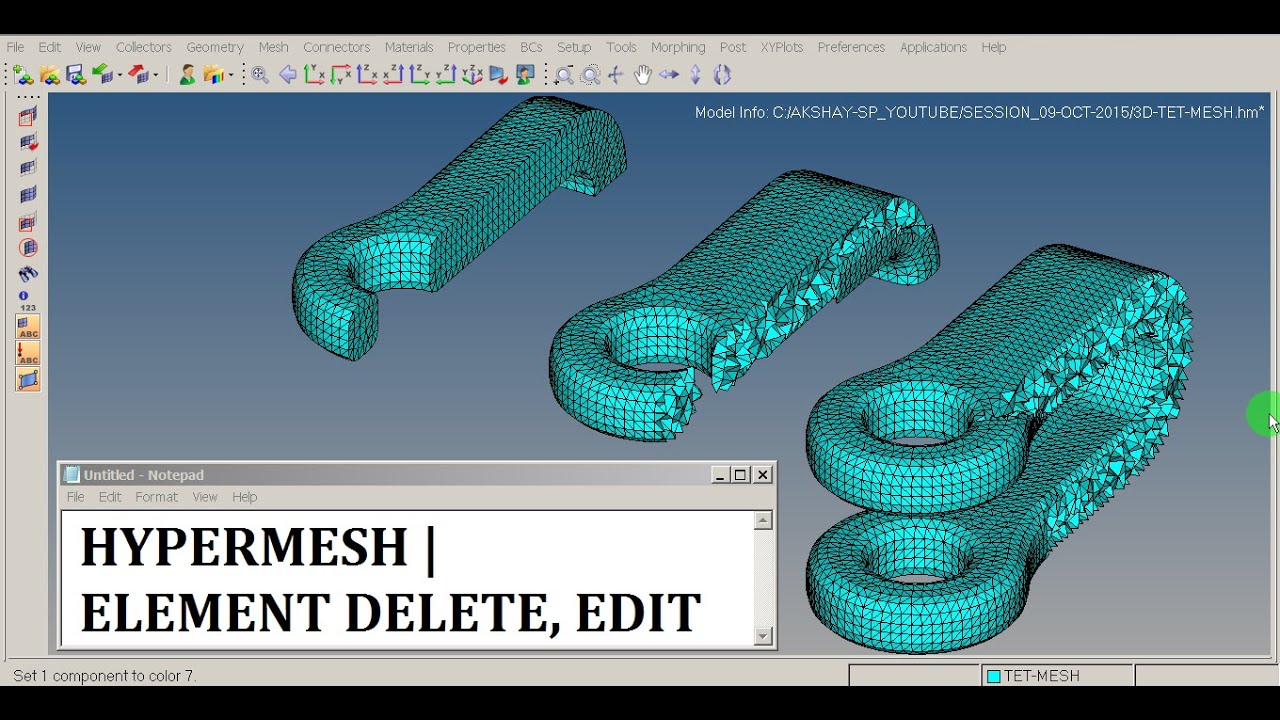This screenshot has height=720, width=1280.
Task: Expand the Export icon dropdown arrow
Action: tap(155, 75)
